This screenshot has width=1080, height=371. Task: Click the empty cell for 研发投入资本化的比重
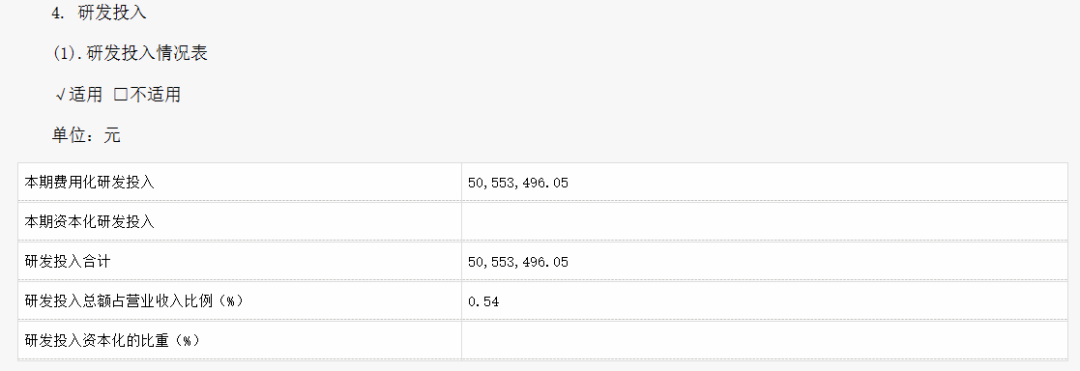point(765,340)
